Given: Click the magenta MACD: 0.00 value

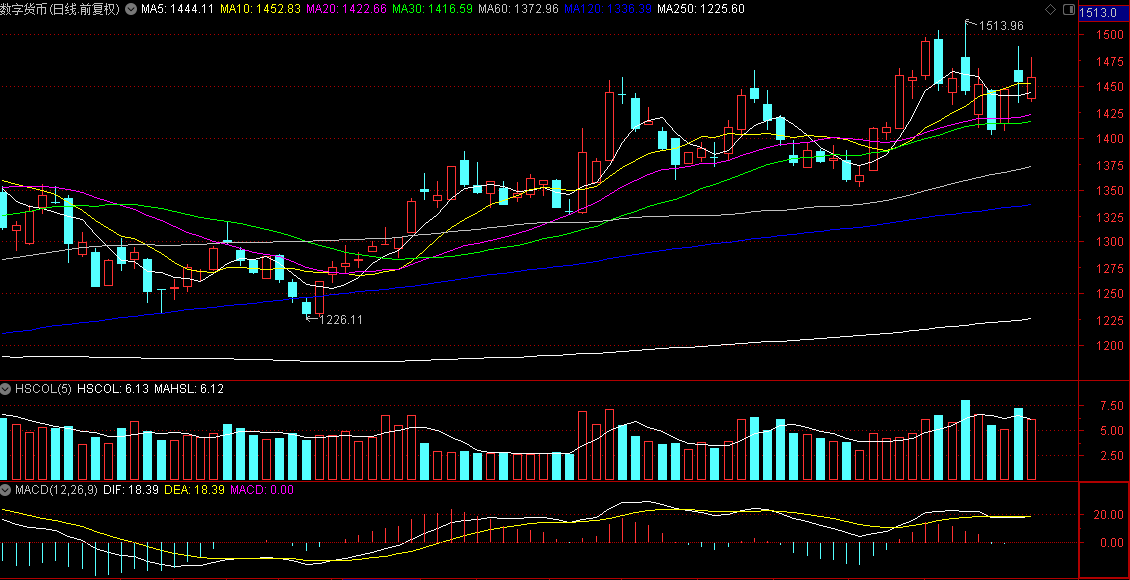Looking at the screenshot, I should [262, 490].
